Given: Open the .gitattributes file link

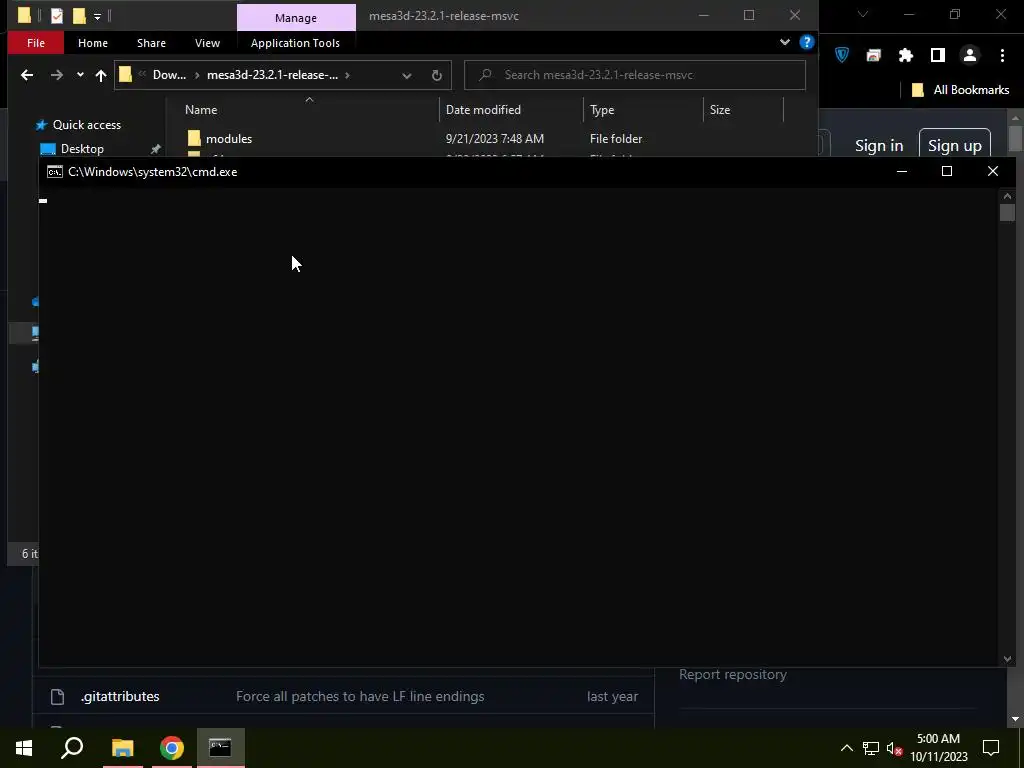Looking at the screenshot, I should click(x=120, y=696).
